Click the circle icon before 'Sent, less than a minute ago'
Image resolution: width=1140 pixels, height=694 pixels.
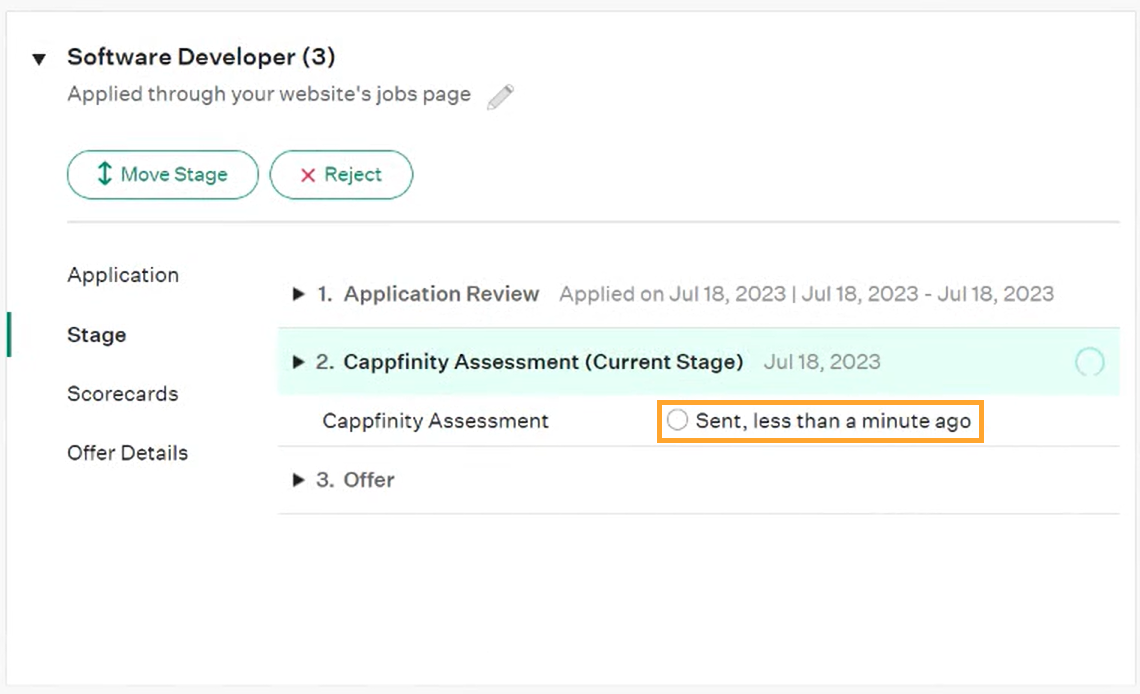pyautogui.click(x=677, y=420)
